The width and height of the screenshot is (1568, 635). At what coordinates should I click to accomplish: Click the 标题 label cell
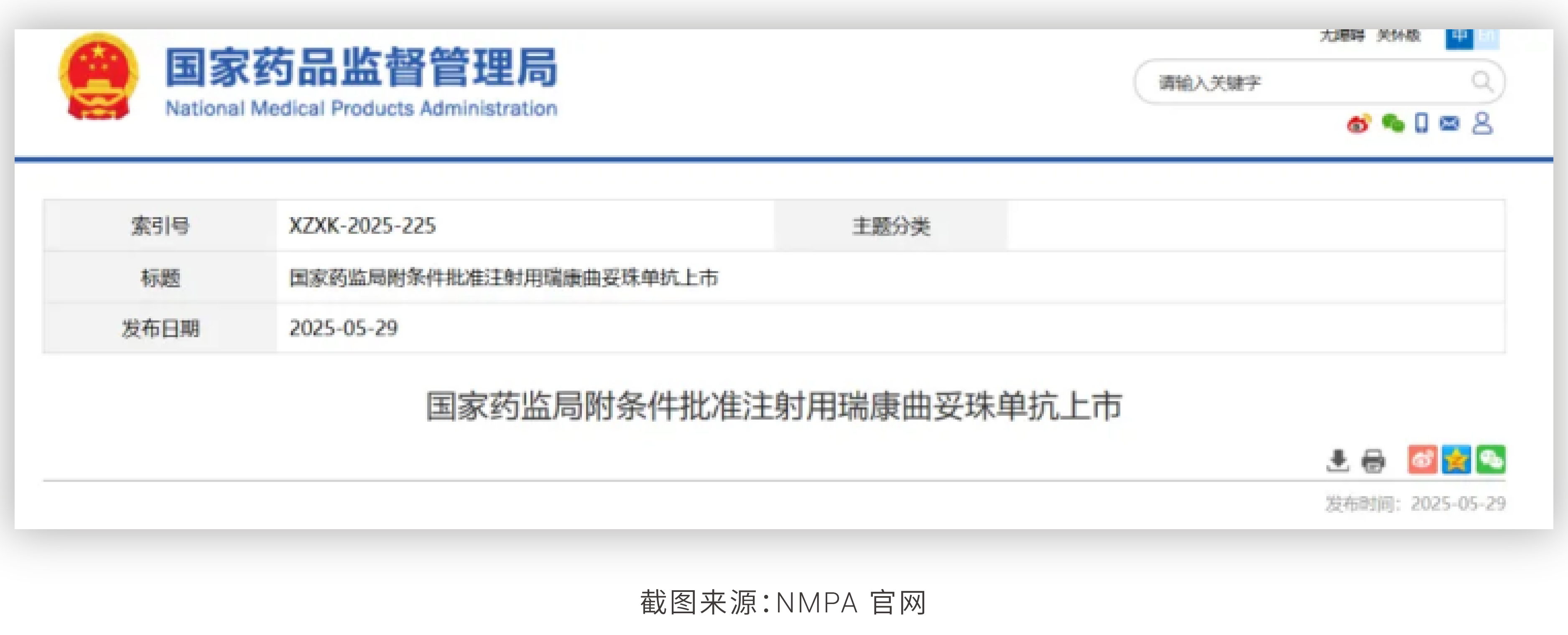(x=160, y=278)
